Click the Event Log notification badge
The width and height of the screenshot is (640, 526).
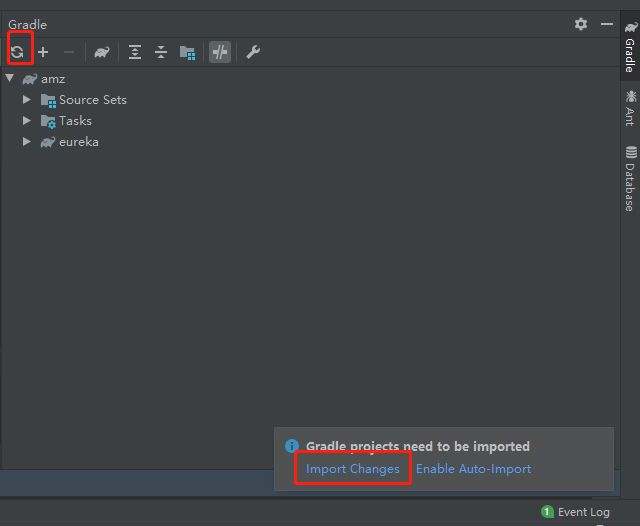pyautogui.click(x=547, y=512)
